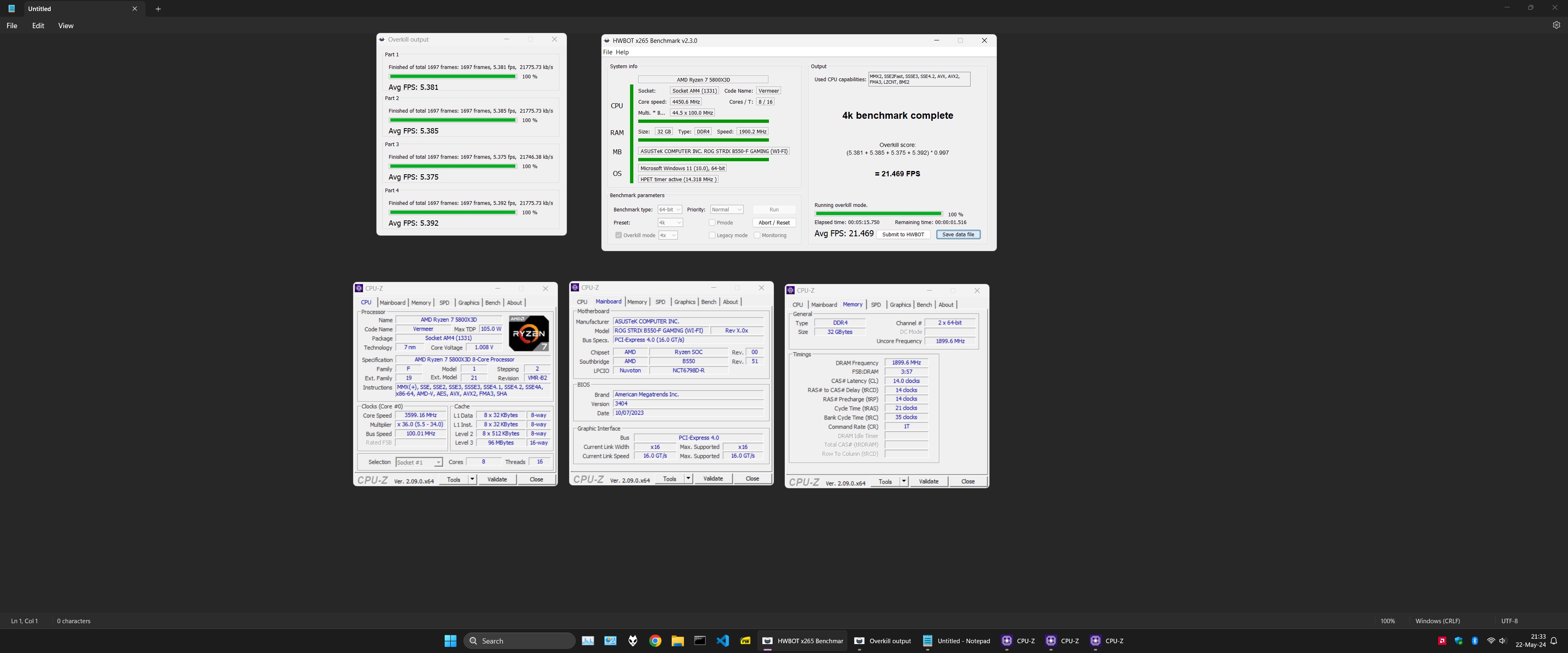Open AMD Software tray icon

click(x=1442, y=641)
